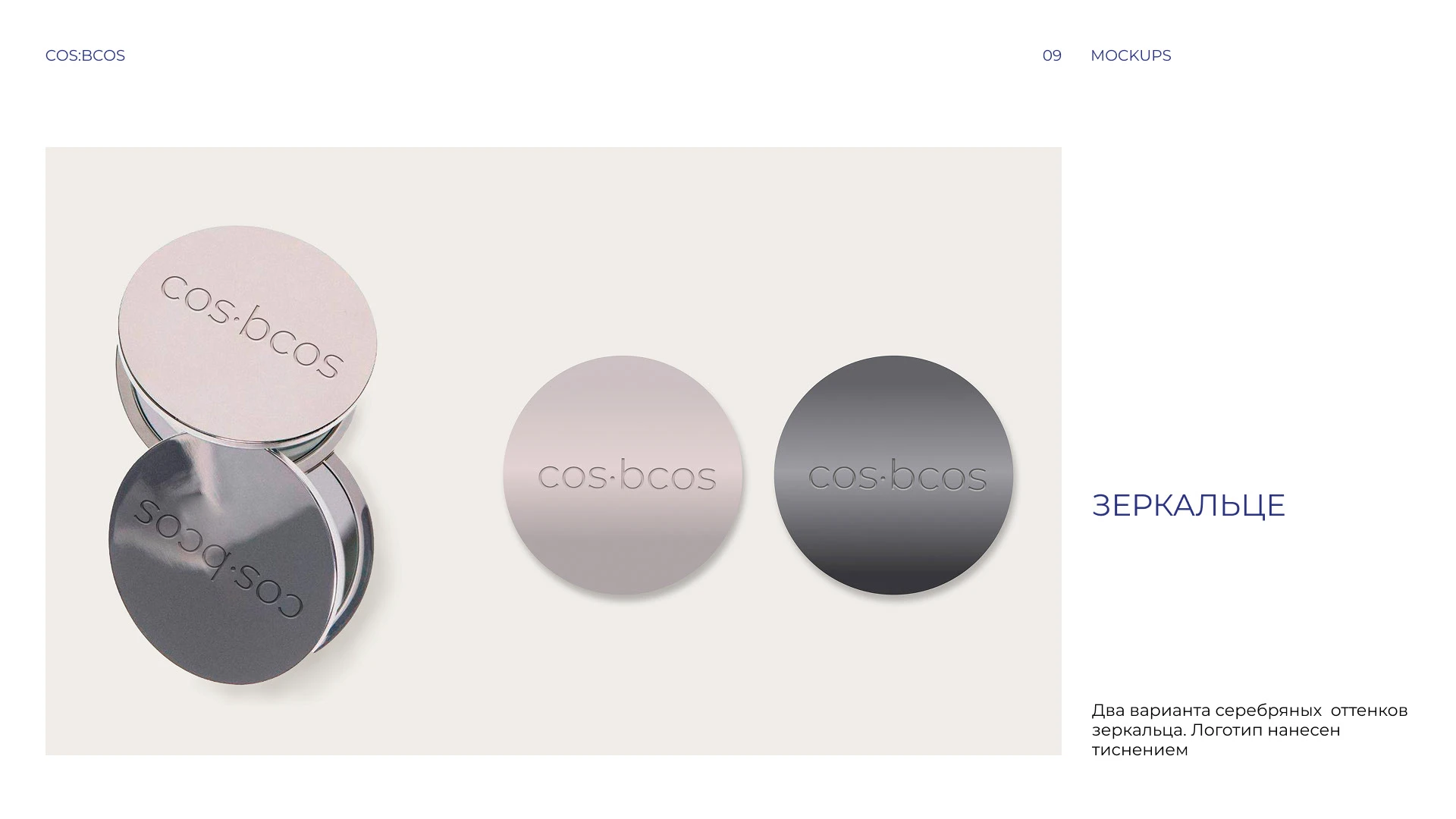Click the word 'тиснением' in the description
1456x819 pixels.
pyautogui.click(x=1140, y=750)
